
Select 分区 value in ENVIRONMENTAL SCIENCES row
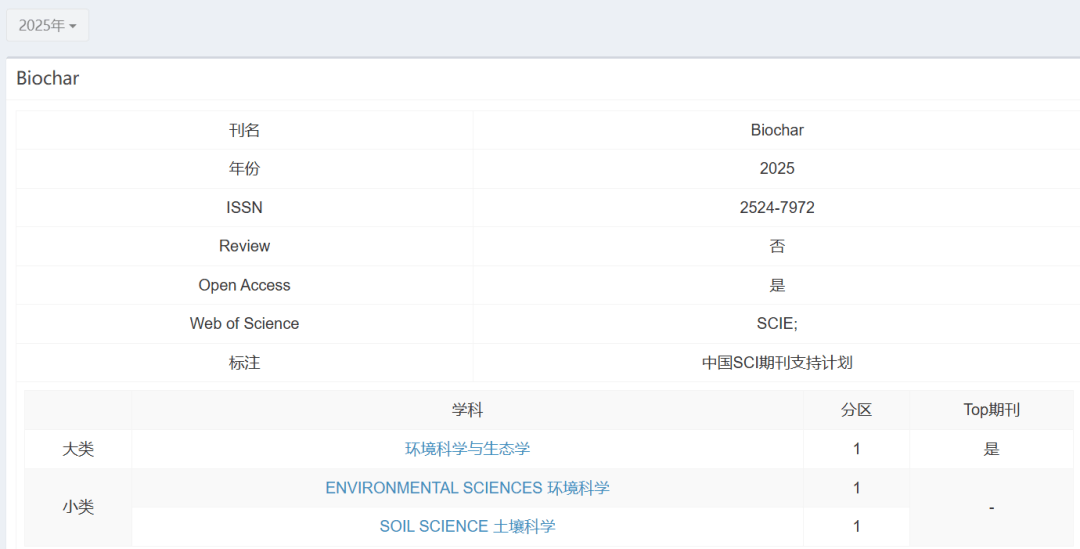(856, 488)
